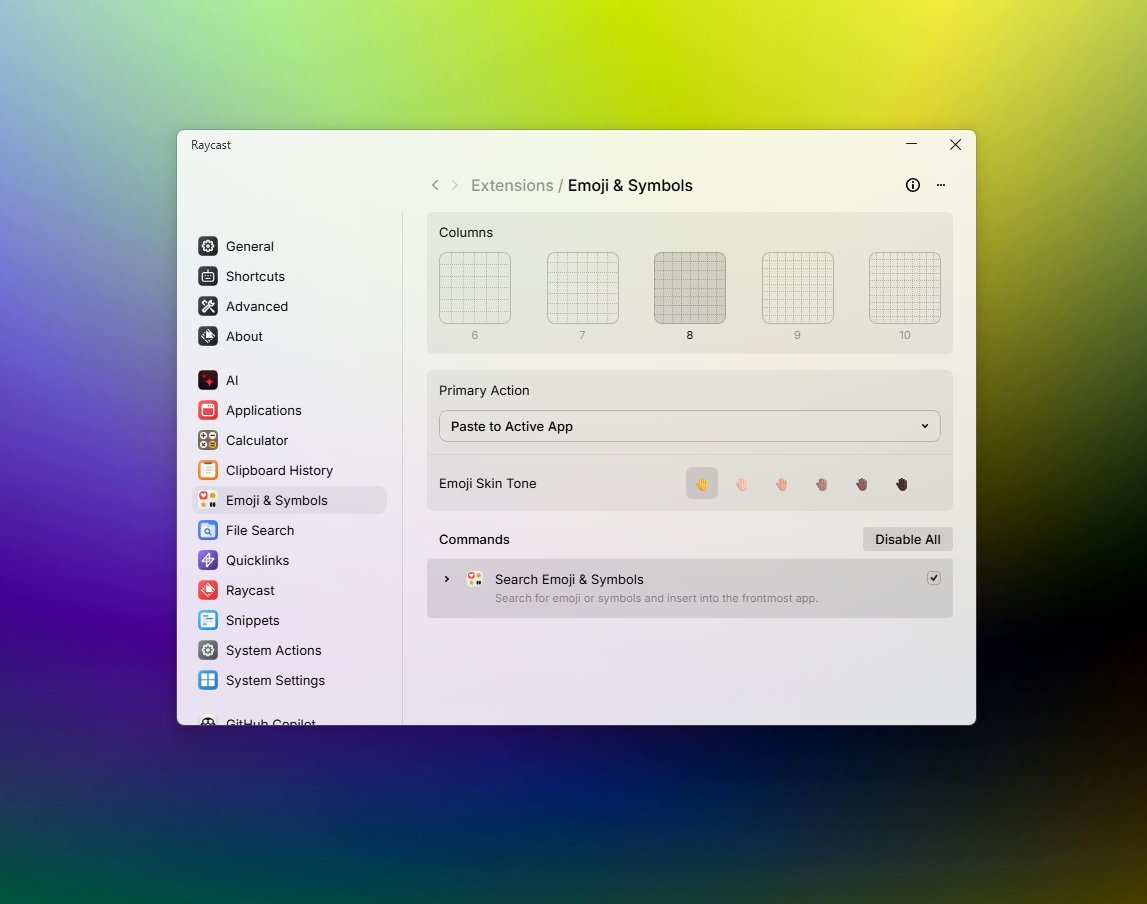Click the info icon in header

click(912, 185)
